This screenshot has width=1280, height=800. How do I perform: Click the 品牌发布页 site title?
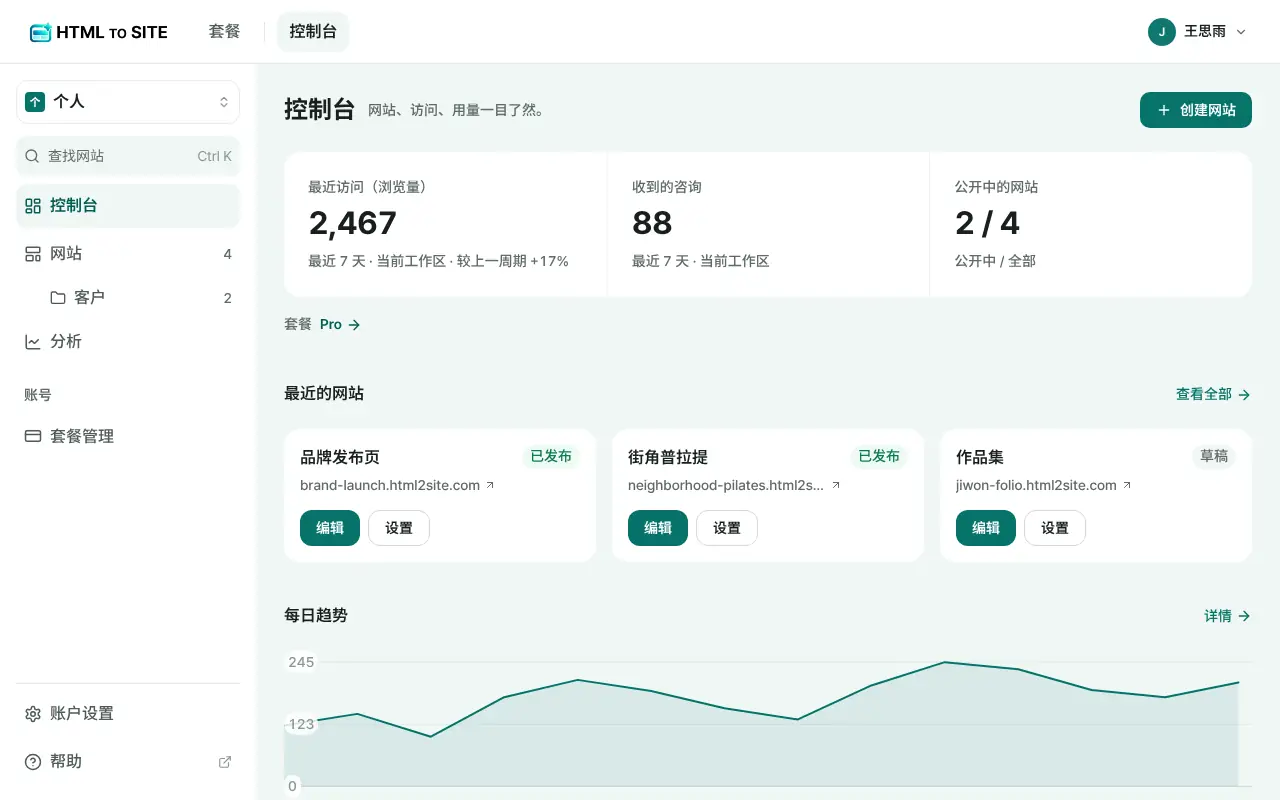point(340,457)
